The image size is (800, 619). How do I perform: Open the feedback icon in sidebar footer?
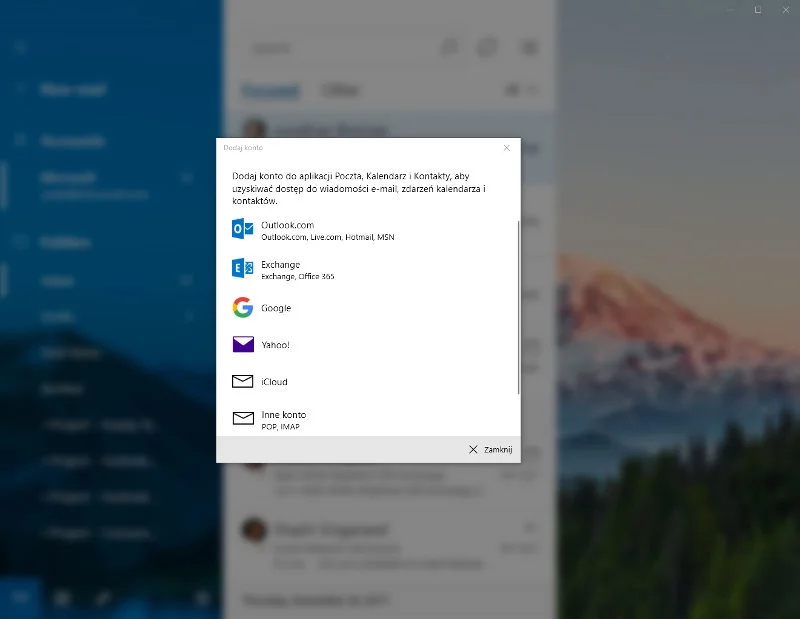(x=101, y=598)
